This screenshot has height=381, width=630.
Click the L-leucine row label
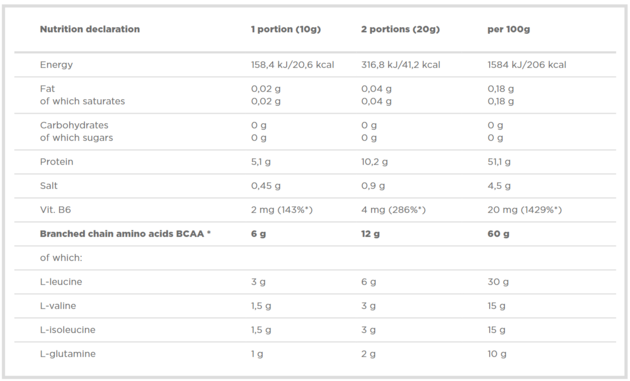[61, 282]
